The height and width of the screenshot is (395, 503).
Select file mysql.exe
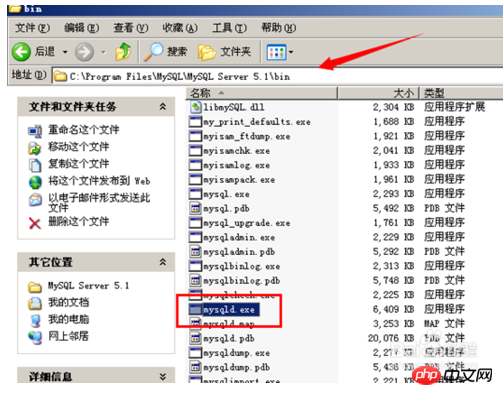pos(226,194)
